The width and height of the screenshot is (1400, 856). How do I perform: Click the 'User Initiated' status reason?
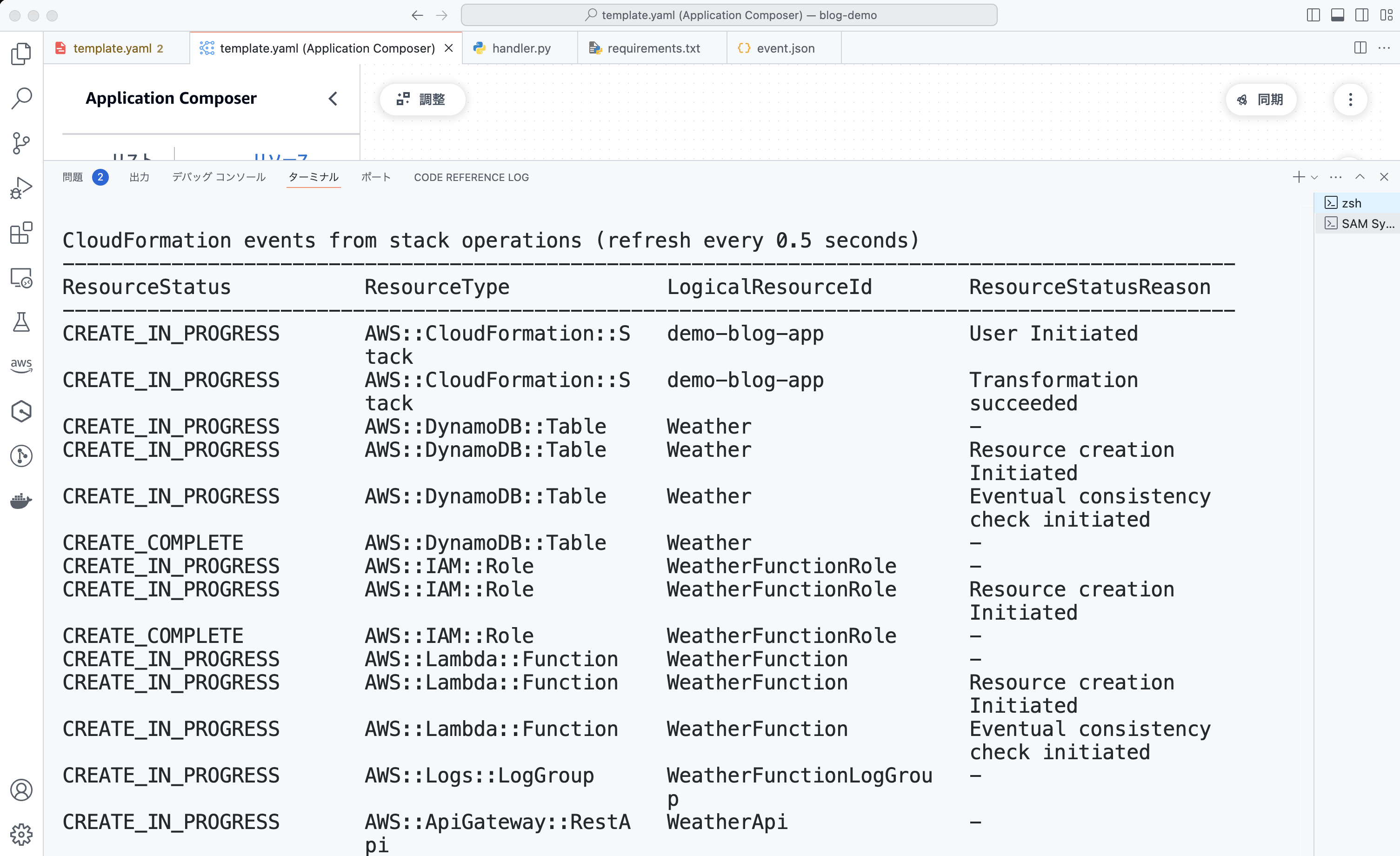click(1053, 334)
